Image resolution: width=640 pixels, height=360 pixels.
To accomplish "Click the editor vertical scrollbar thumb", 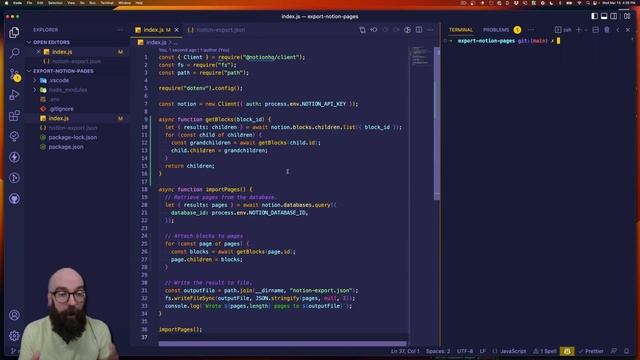I will pos(437,122).
